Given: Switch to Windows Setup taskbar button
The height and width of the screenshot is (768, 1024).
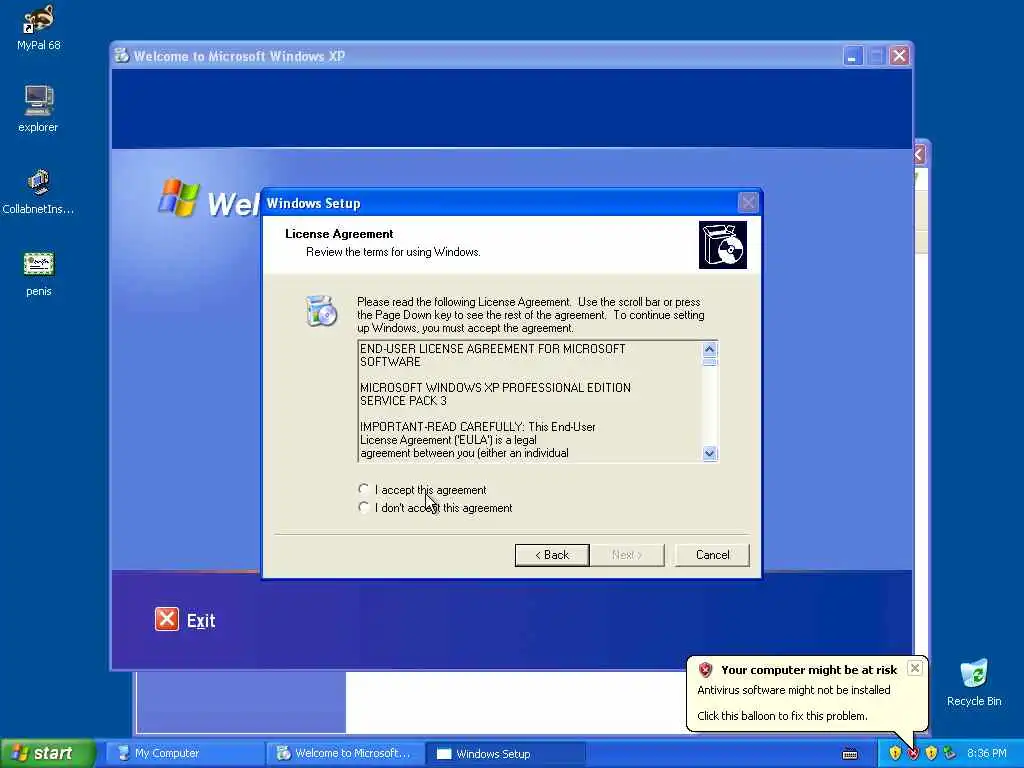Looking at the screenshot, I should (x=505, y=753).
